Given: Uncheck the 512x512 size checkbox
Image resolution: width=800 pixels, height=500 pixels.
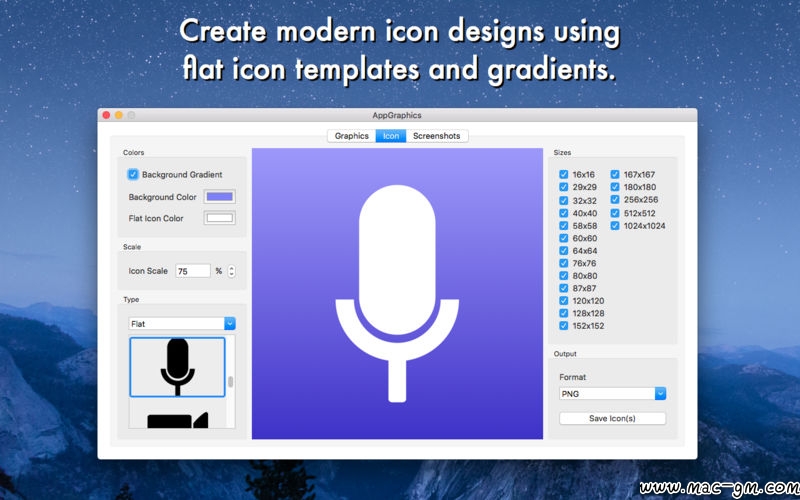Looking at the screenshot, I should point(615,213).
